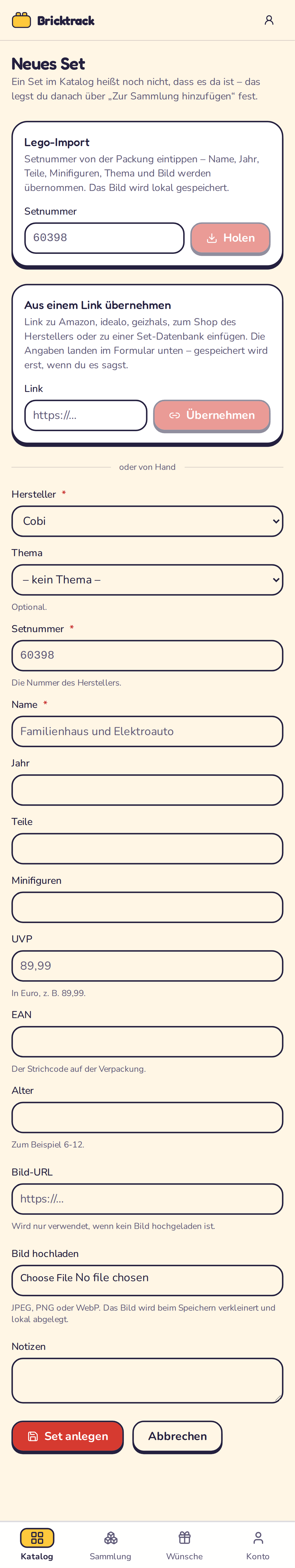Click the Katalog grid icon in bottom bar
The height and width of the screenshot is (1568, 295).
[x=37, y=1537]
